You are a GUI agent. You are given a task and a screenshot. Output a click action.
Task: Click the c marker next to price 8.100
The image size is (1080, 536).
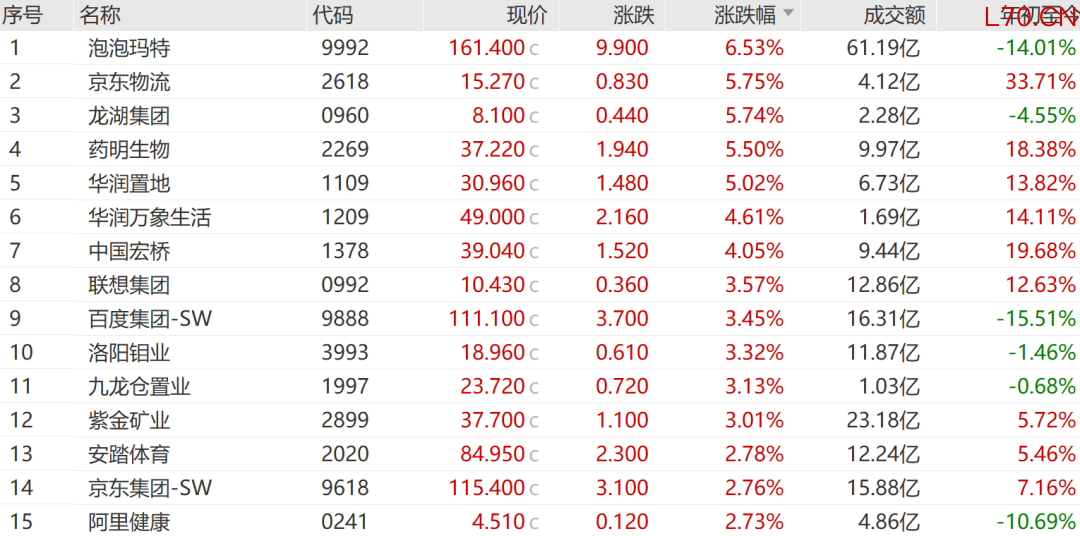pos(534,117)
